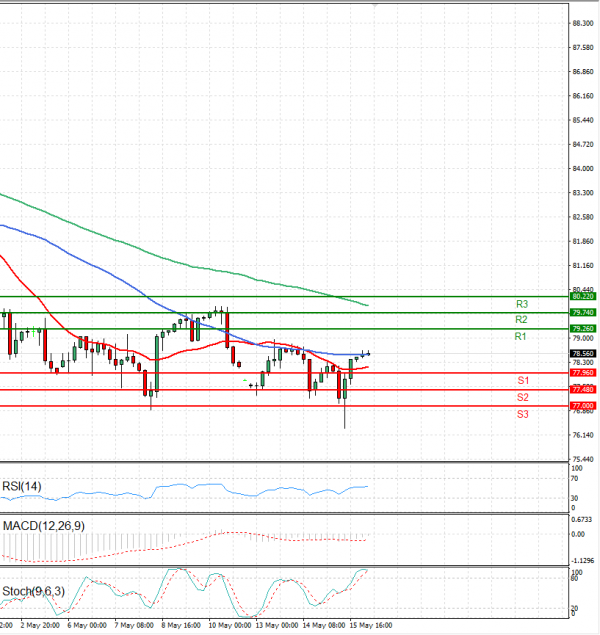Click the S3 support label
This screenshot has height=635, width=600.
point(523,414)
